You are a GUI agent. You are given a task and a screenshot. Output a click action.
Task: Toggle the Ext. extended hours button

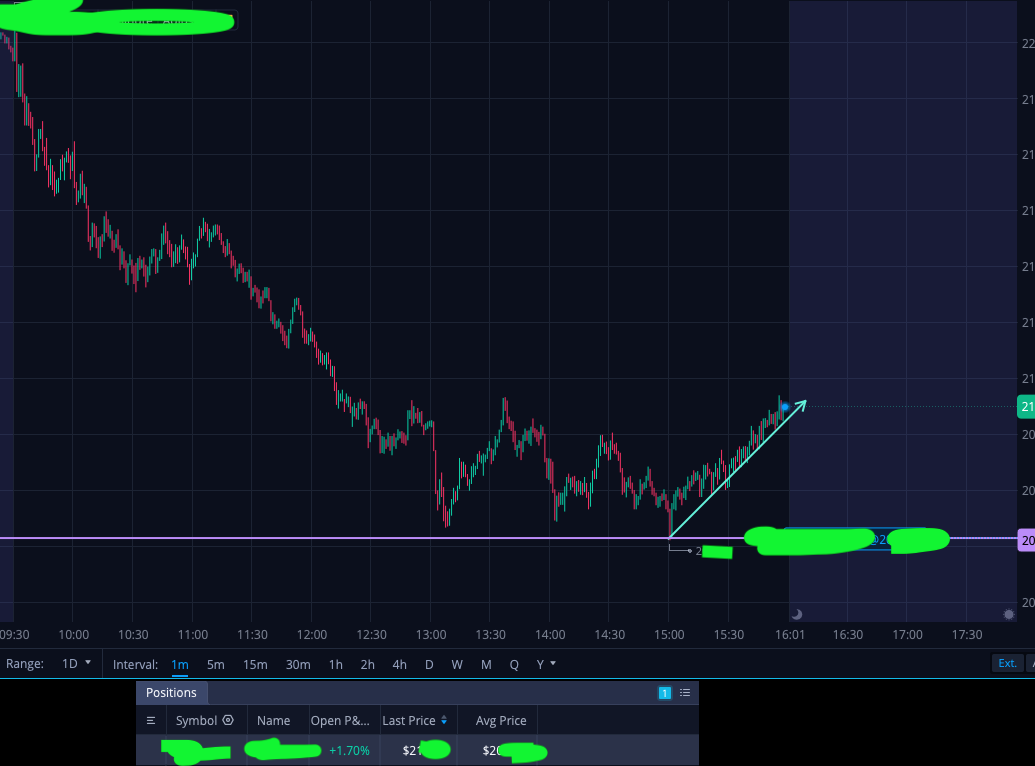tap(1007, 663)
